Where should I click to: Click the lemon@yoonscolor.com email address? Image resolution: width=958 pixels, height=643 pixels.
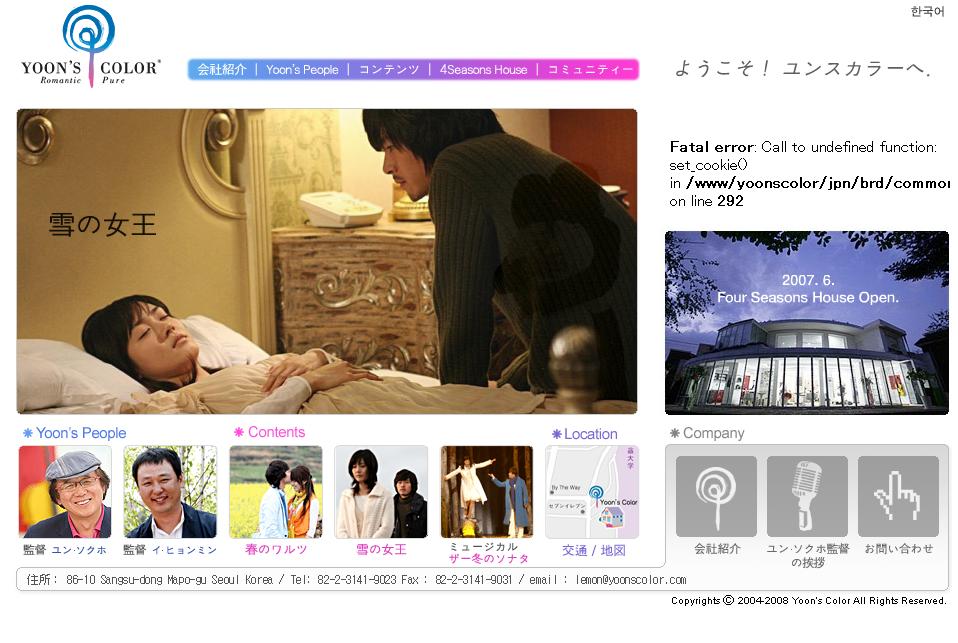click(631, 579)
